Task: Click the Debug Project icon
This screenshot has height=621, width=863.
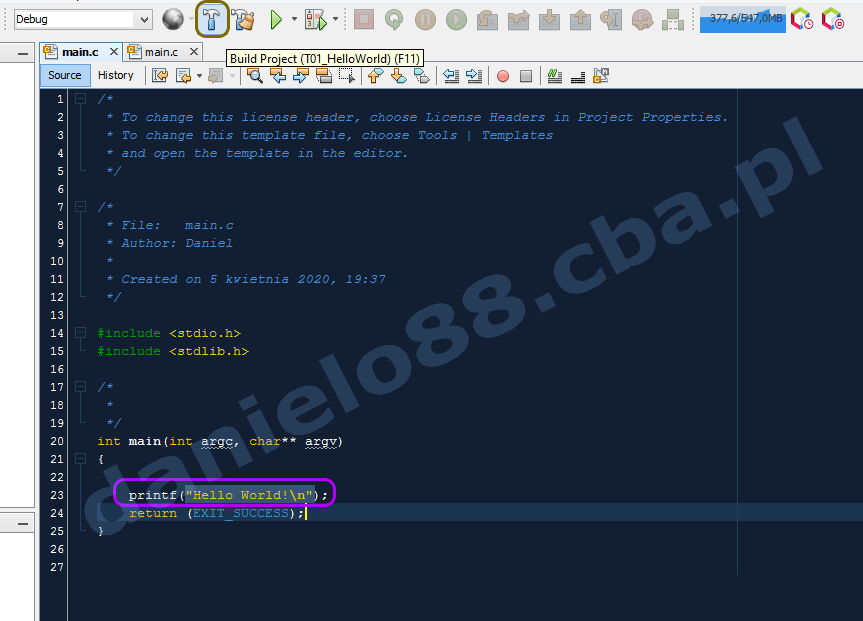Action: coord(315,19)
